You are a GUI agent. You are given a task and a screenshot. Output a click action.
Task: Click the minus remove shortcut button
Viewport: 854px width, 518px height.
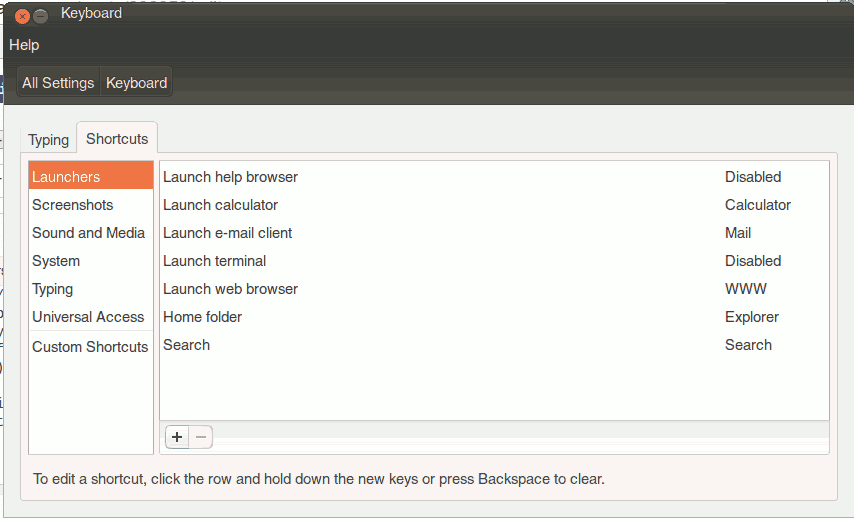pos(201,437)
